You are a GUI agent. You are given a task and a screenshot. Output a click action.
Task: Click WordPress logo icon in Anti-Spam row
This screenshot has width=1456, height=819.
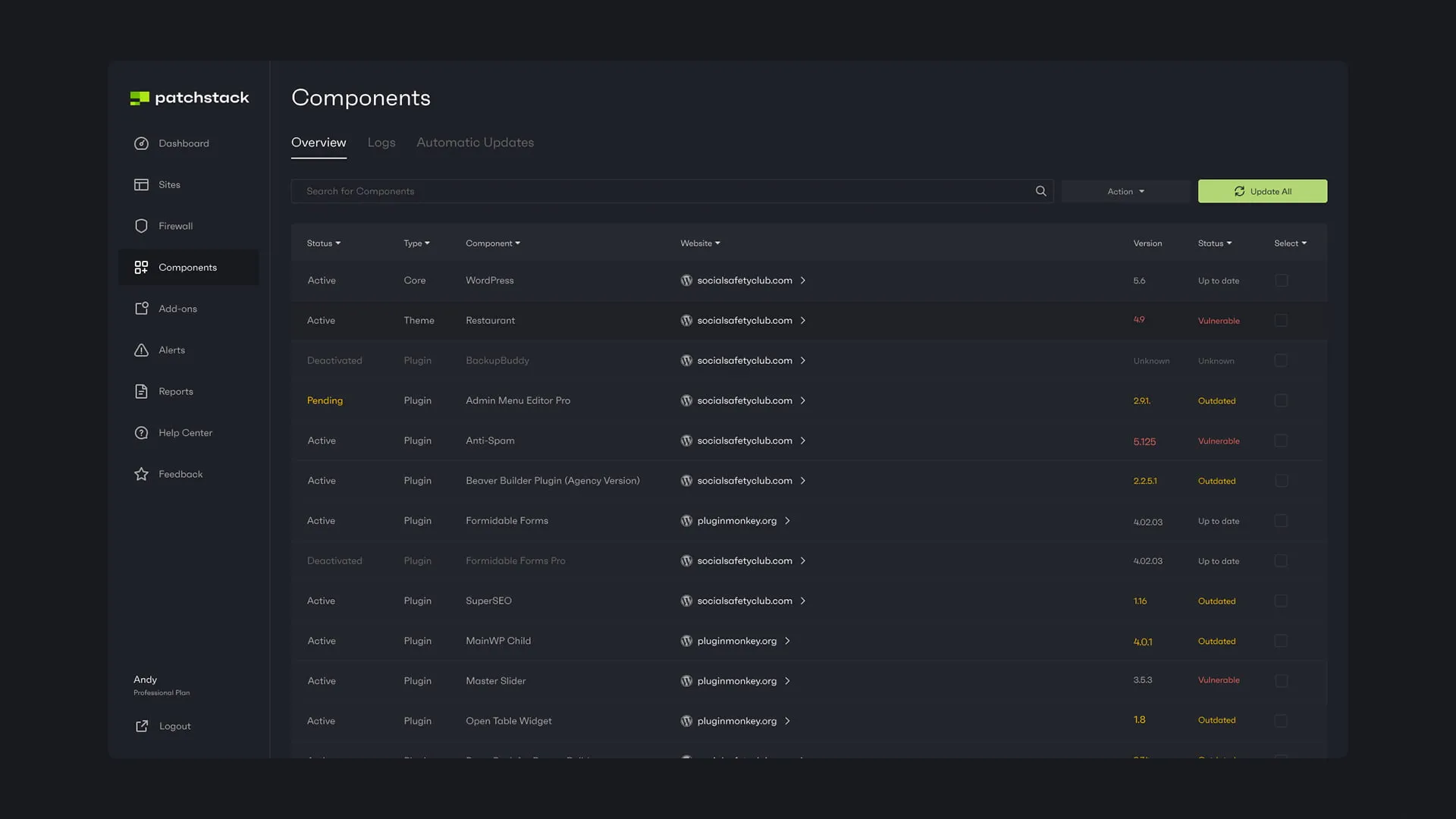pyautogui.click(x=686, y=441)
